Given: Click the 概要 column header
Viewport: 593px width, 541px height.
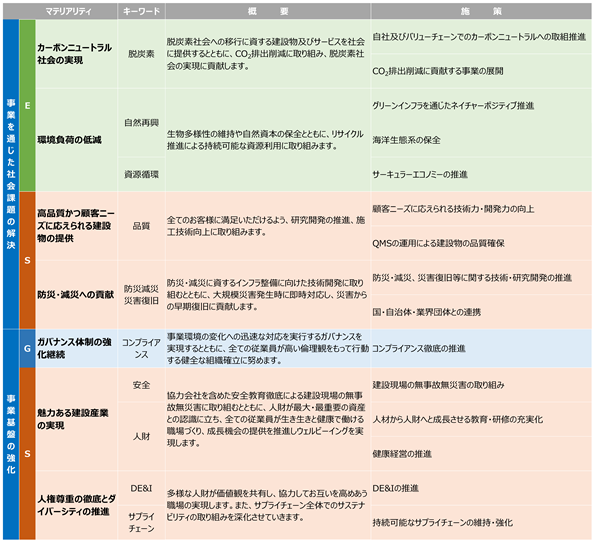Looking at the screenshot, I should point(268,11).
